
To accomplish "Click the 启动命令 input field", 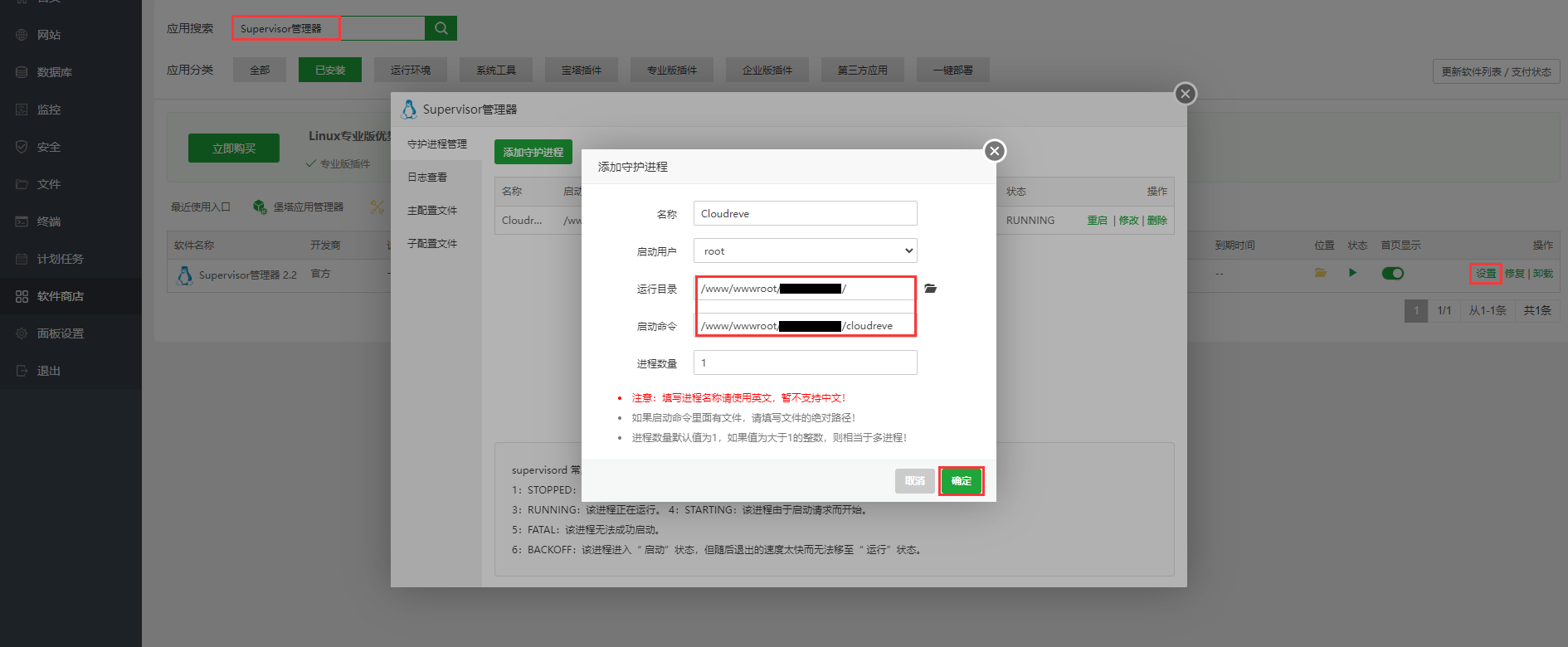I will [805, 325].
